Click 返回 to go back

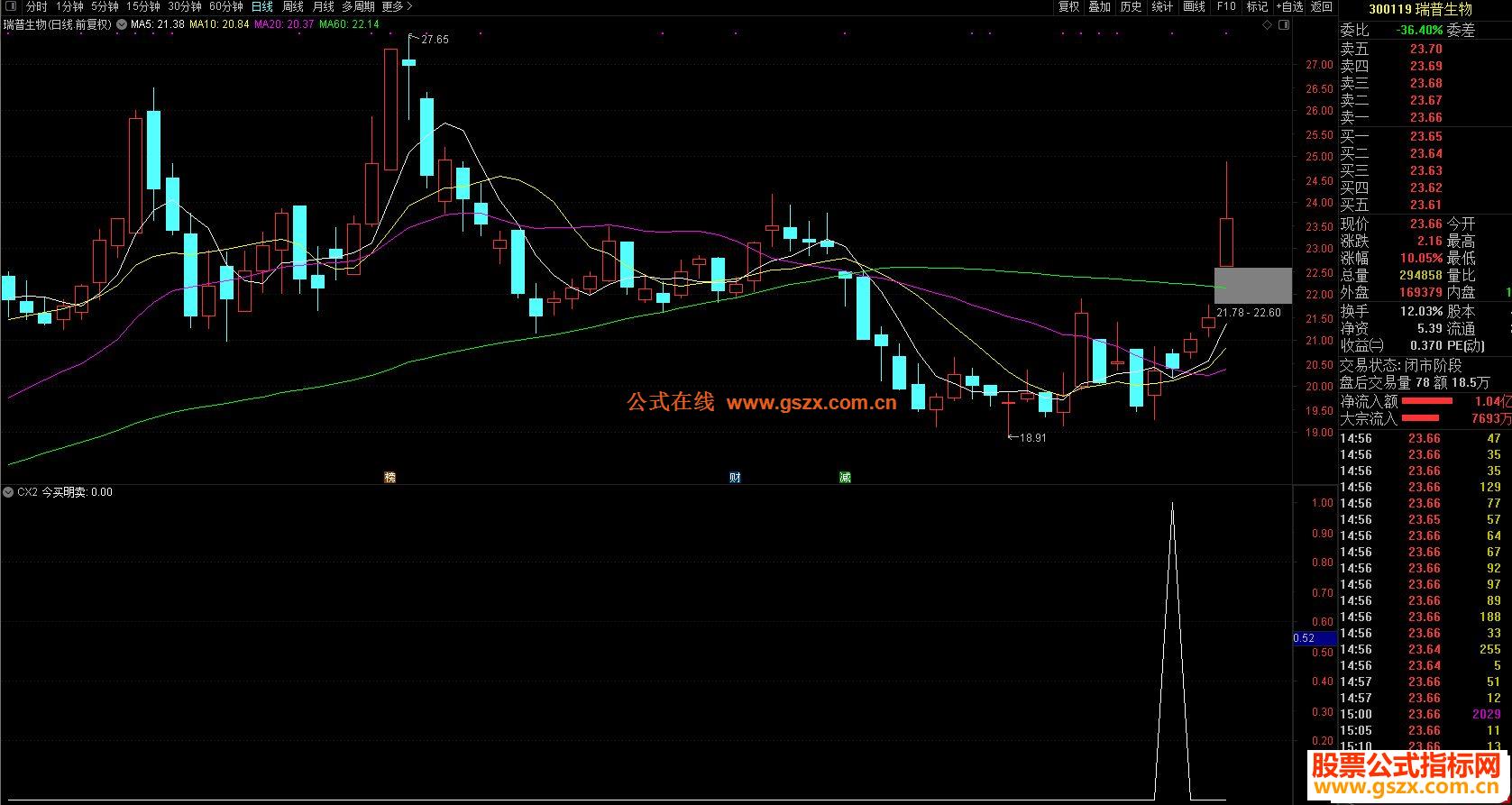[x=1322, y=6]
